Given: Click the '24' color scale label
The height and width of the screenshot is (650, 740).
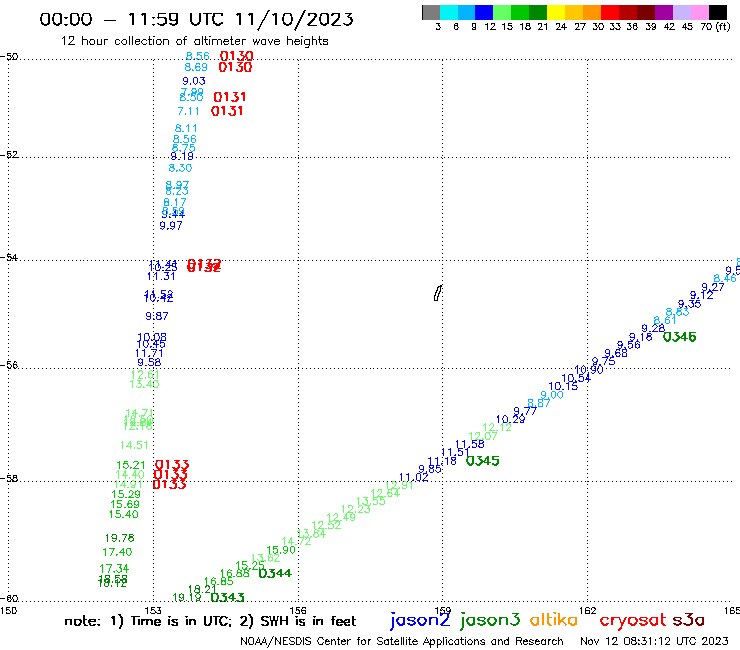Looking at the screenshot, I should pyautogui.click(x=561, y=27).
